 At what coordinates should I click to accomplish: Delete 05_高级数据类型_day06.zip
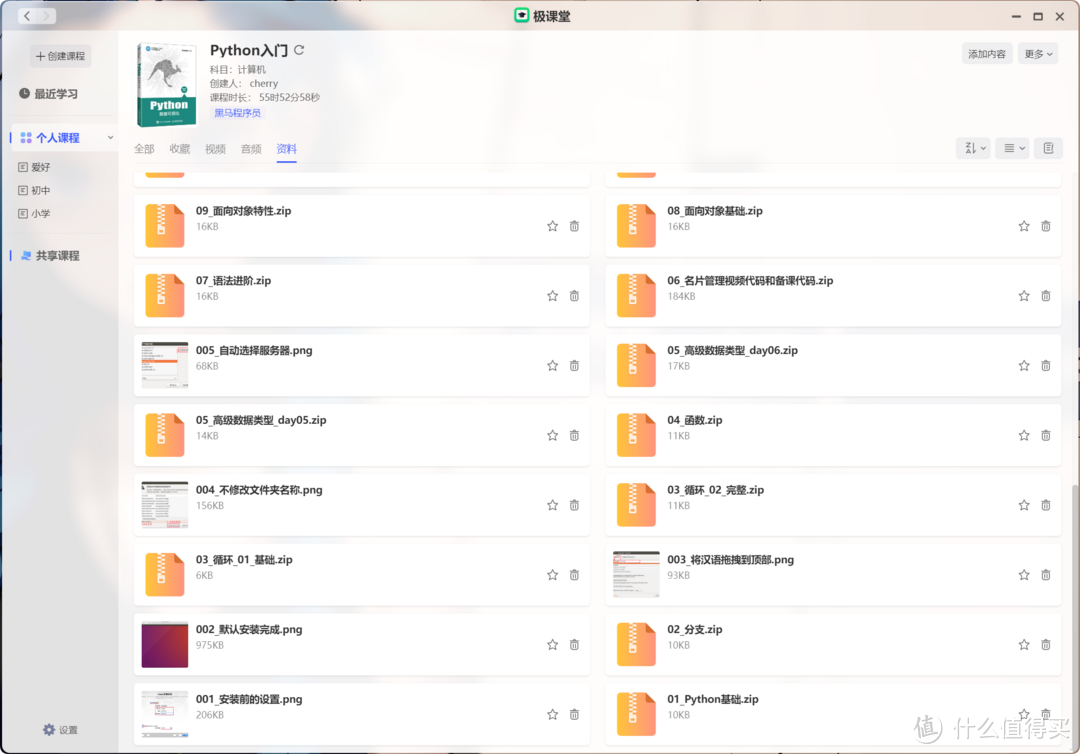(1046, 366)
